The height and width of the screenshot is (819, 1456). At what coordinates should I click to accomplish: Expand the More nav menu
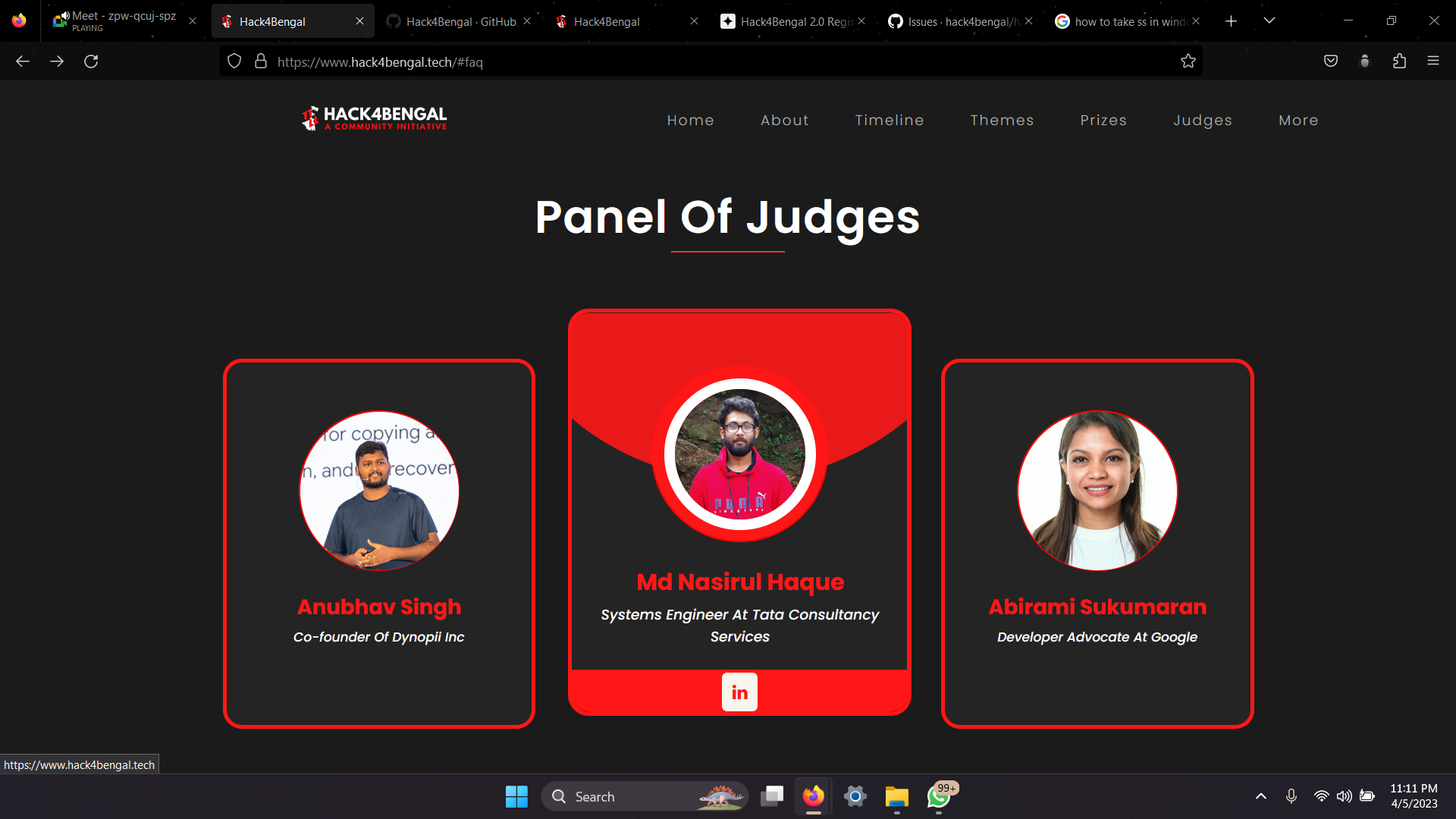[1298, 120]
